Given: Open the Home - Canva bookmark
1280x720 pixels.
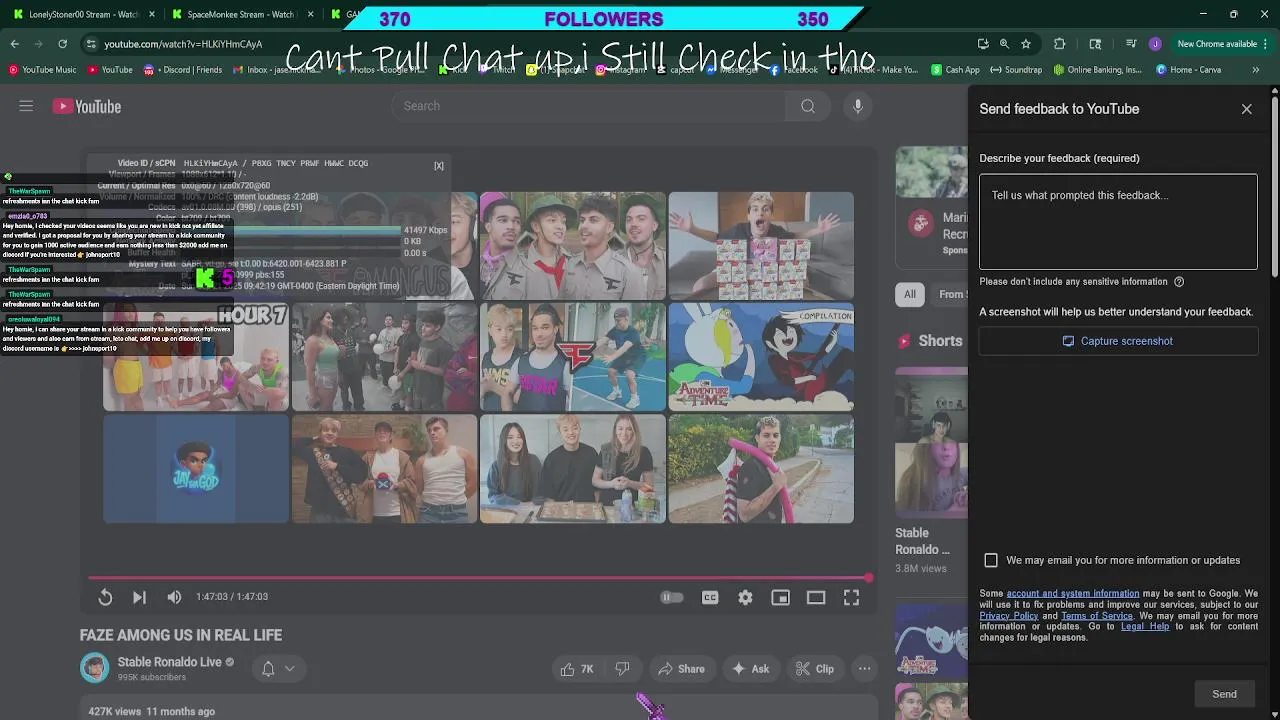Looking at the screenshot, I should (x=1189, y=70).
